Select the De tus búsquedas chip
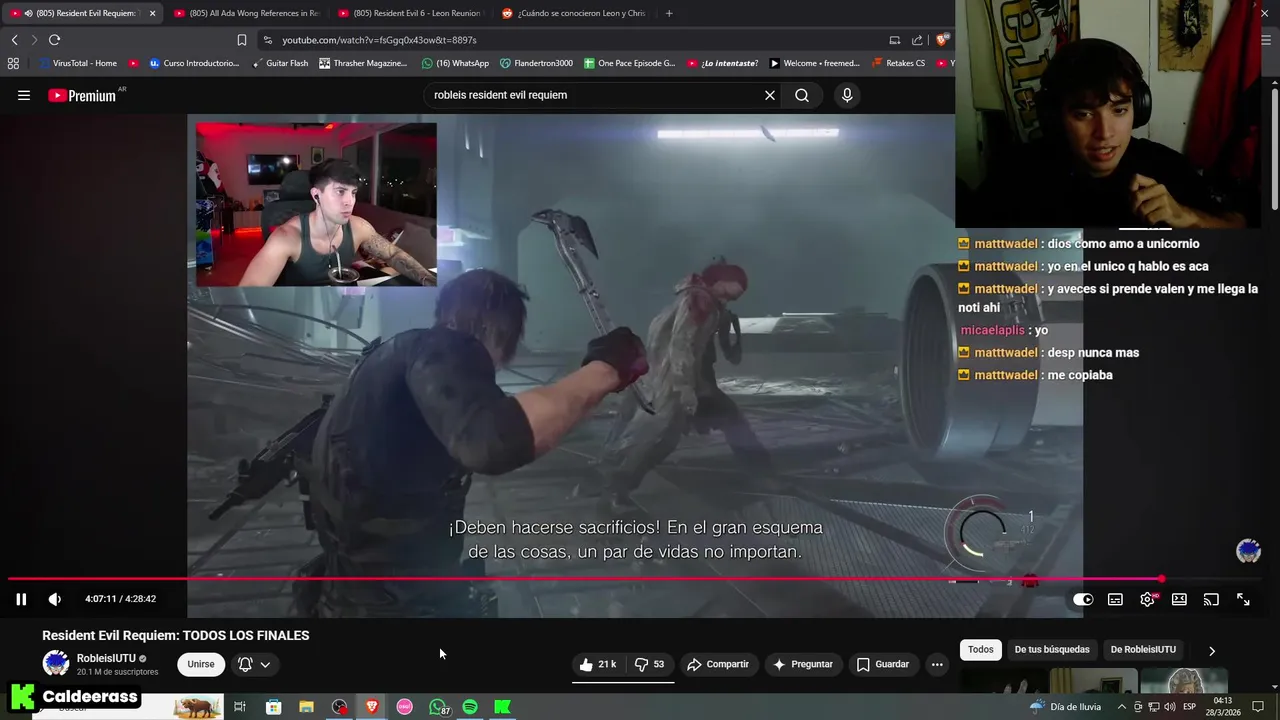The image size is (1280, 720). coord(1052,649)
